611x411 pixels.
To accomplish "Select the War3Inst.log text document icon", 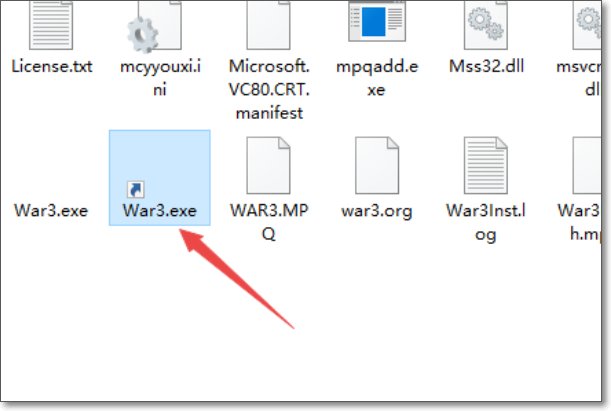I will click(x=486, y=165).
